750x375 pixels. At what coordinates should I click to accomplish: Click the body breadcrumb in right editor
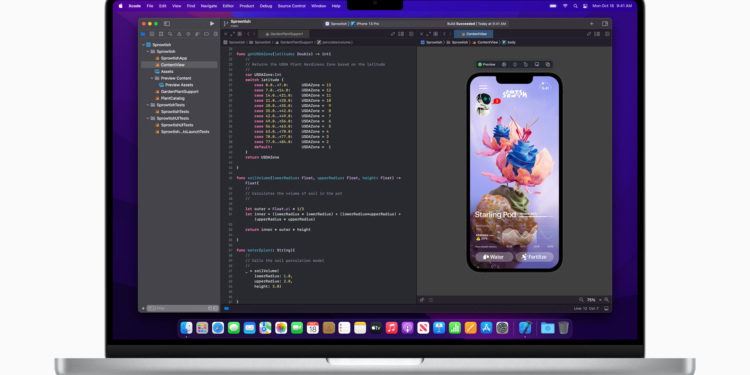point(509,42)
